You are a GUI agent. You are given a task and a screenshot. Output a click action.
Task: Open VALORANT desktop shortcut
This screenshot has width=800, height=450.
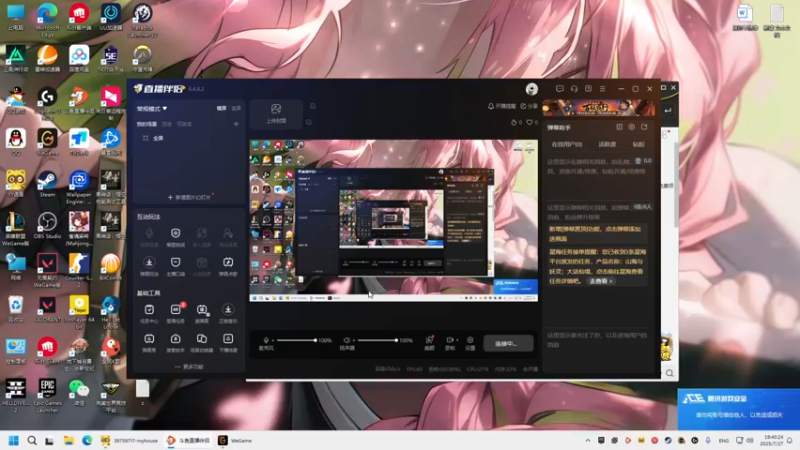point(47,309)
